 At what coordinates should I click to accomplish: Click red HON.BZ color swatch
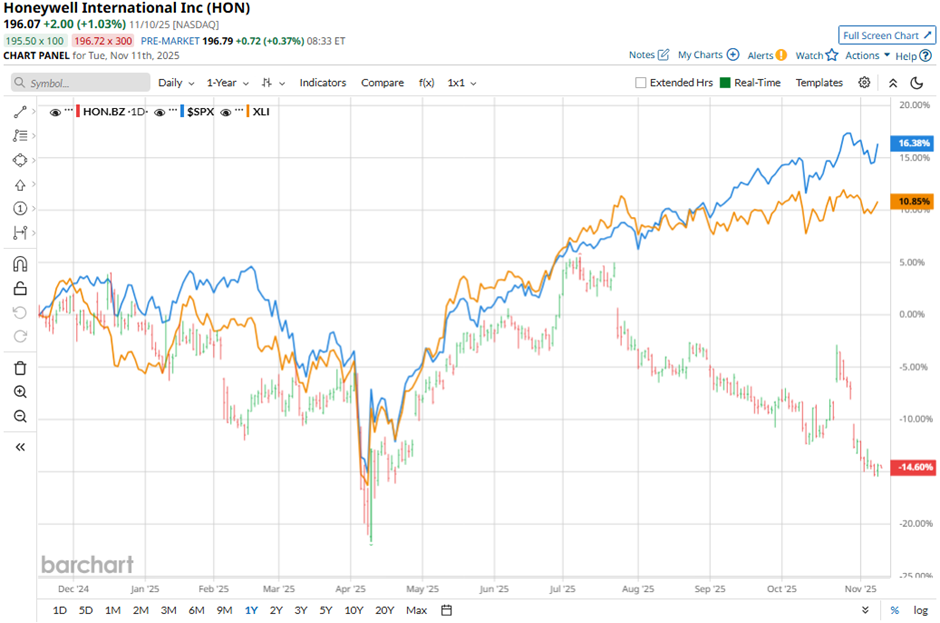[78, 112]
